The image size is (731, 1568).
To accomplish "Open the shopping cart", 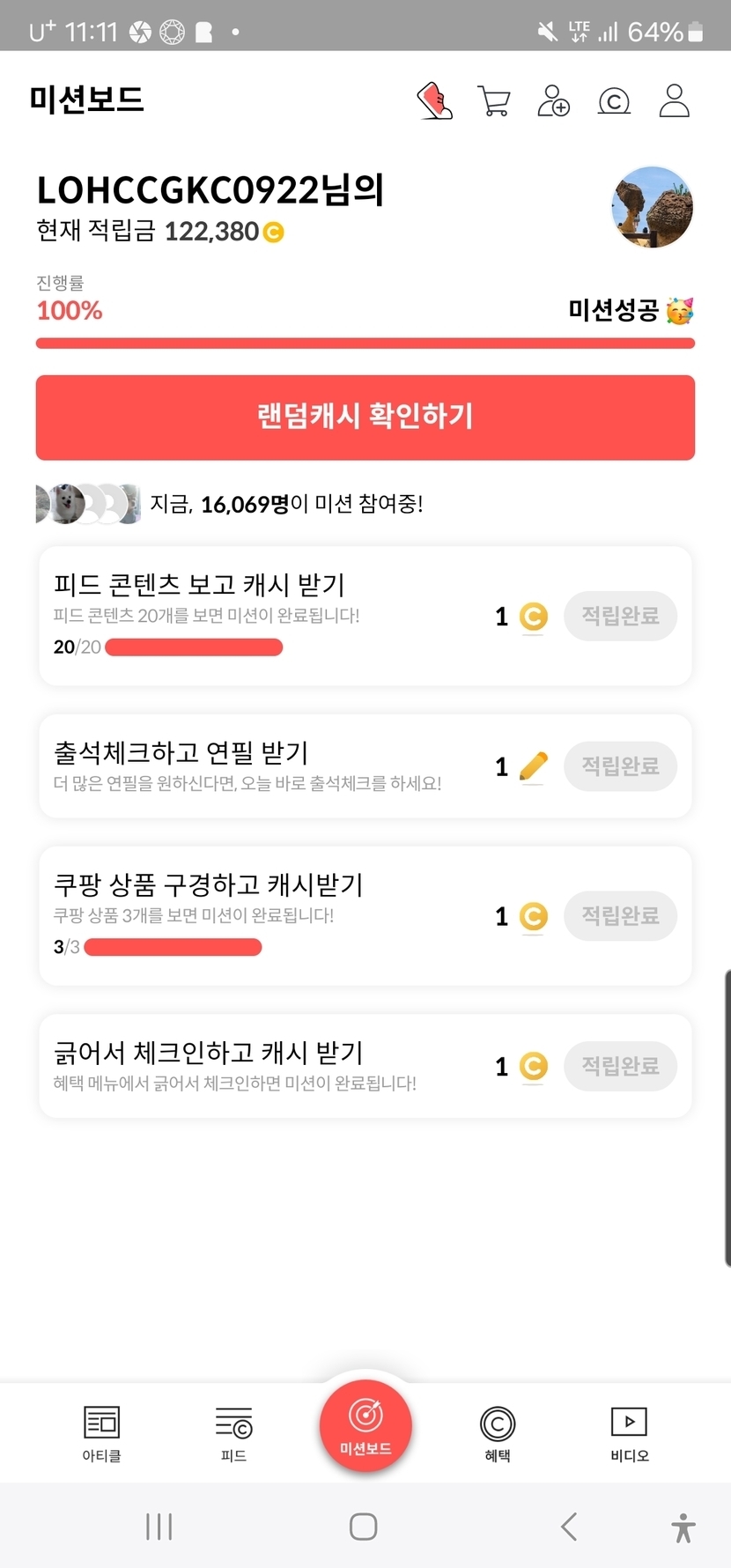I will [493, 101].
